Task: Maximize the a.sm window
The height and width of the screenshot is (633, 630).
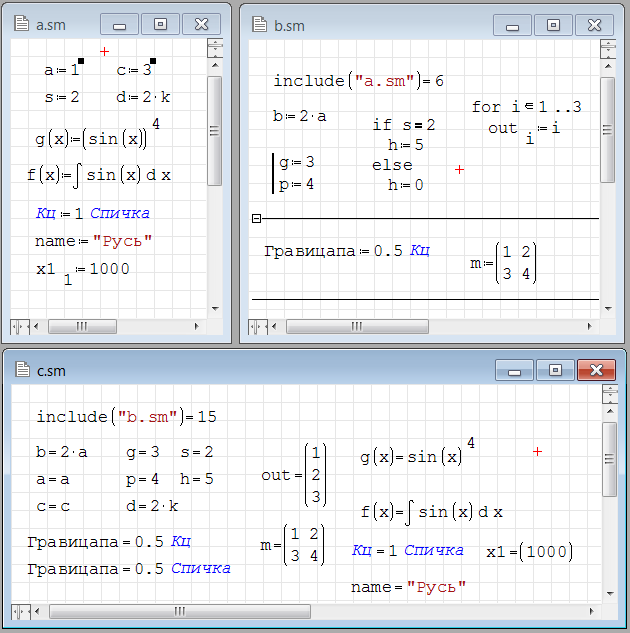Action: (161, 25)
